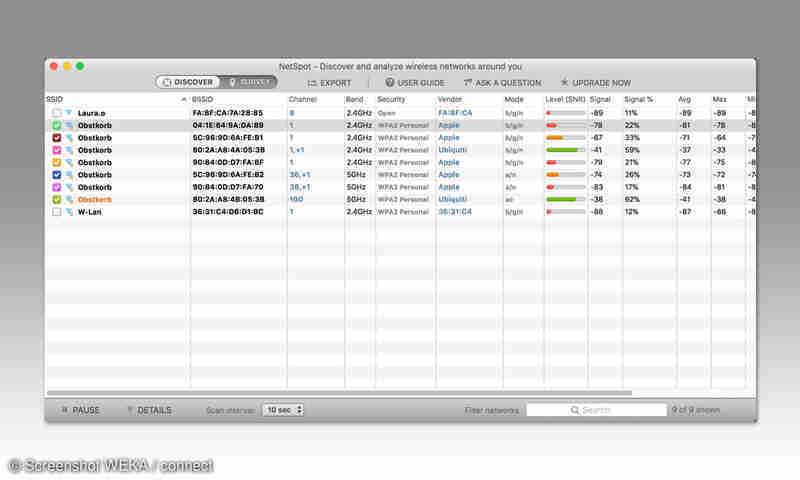The width and height of the screenshot is (800, 480).
Task: Switch to the Discover tab
Action: pos(188,82)
